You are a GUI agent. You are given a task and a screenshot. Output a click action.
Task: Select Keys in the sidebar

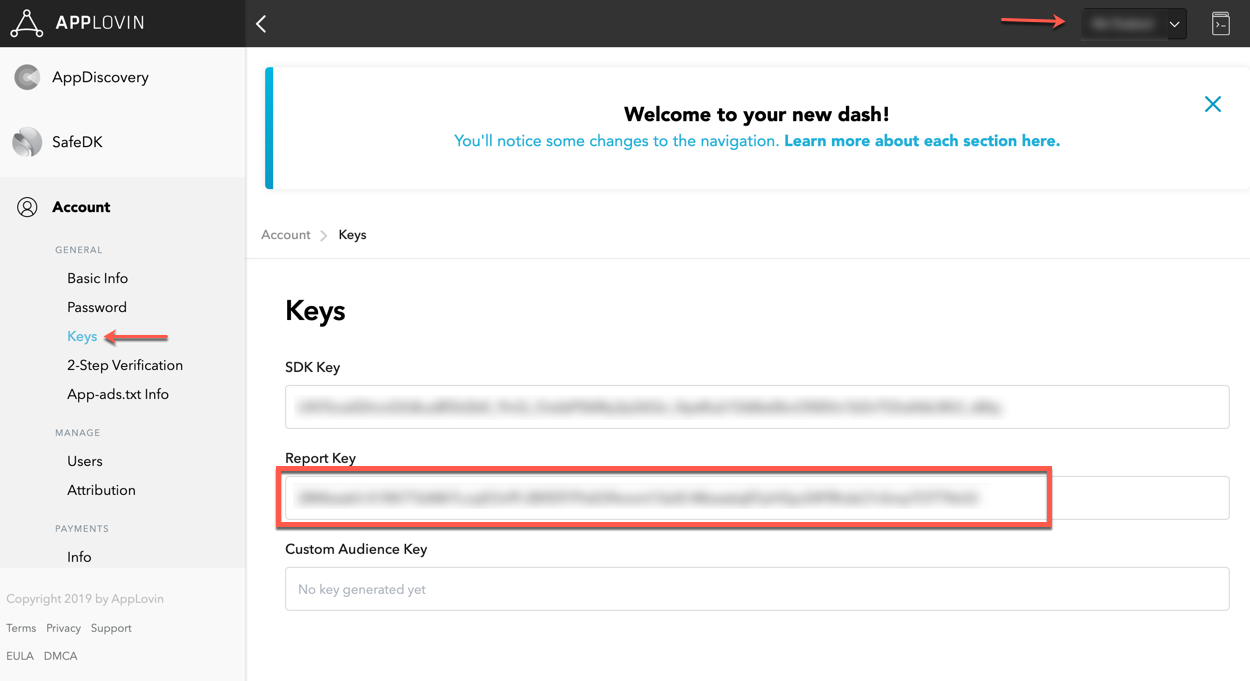click(82, 336)
